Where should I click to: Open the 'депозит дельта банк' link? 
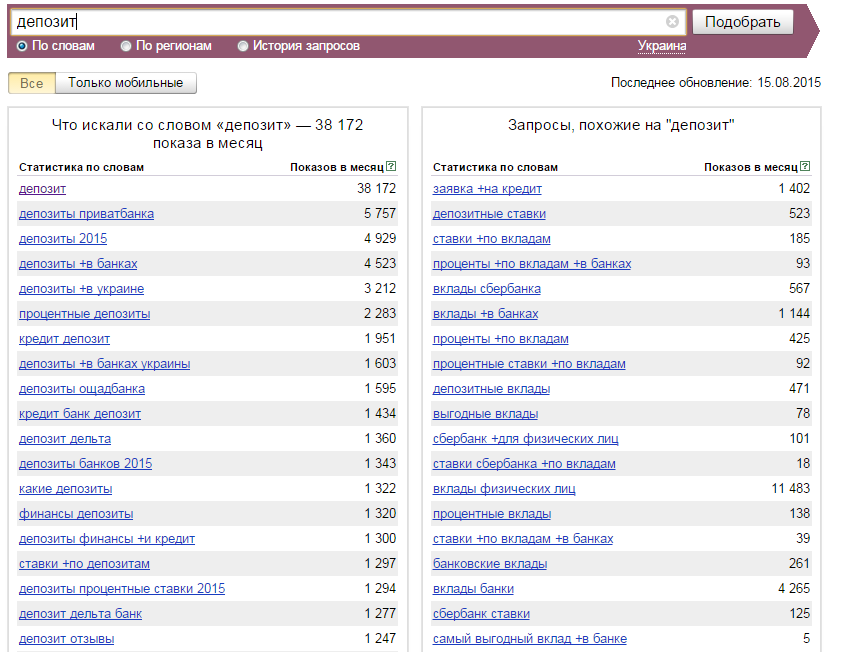pos(80,614)
